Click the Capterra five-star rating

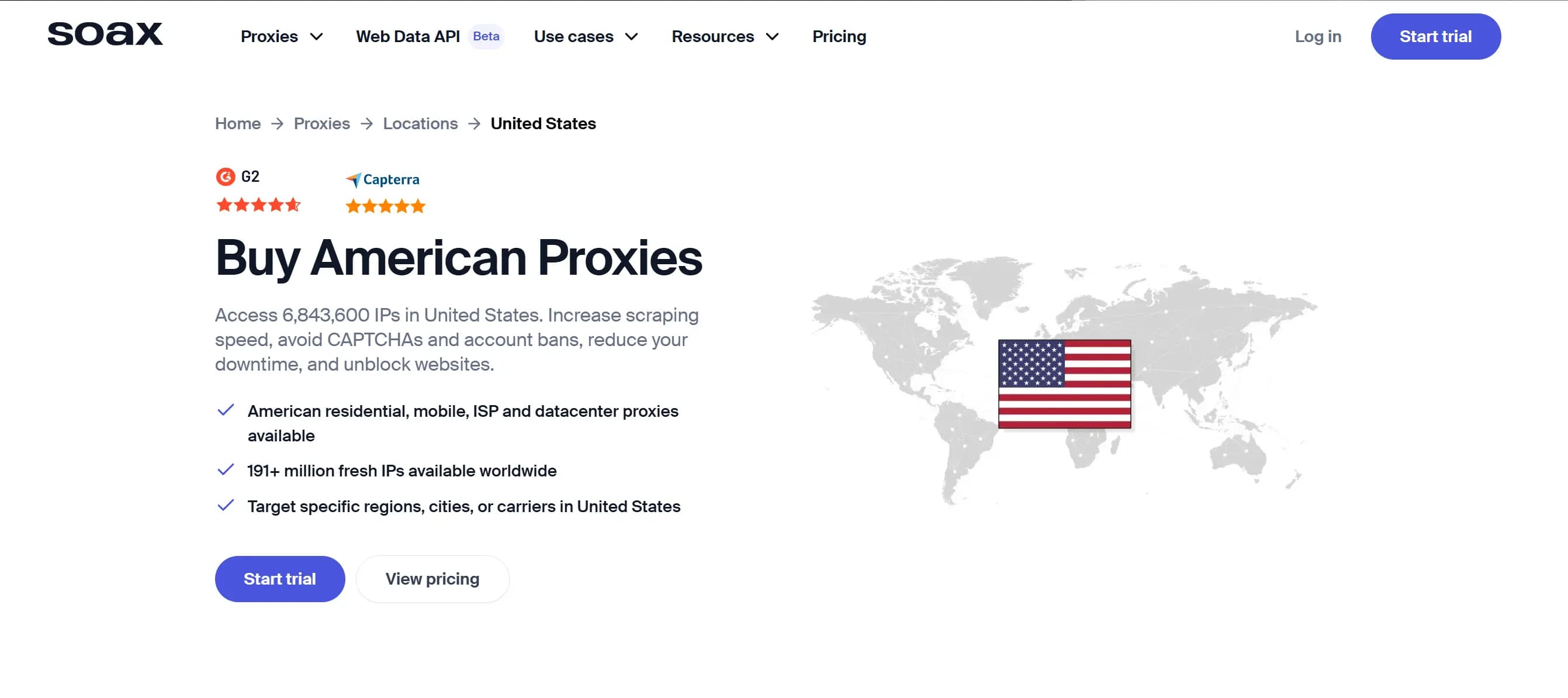385,206
